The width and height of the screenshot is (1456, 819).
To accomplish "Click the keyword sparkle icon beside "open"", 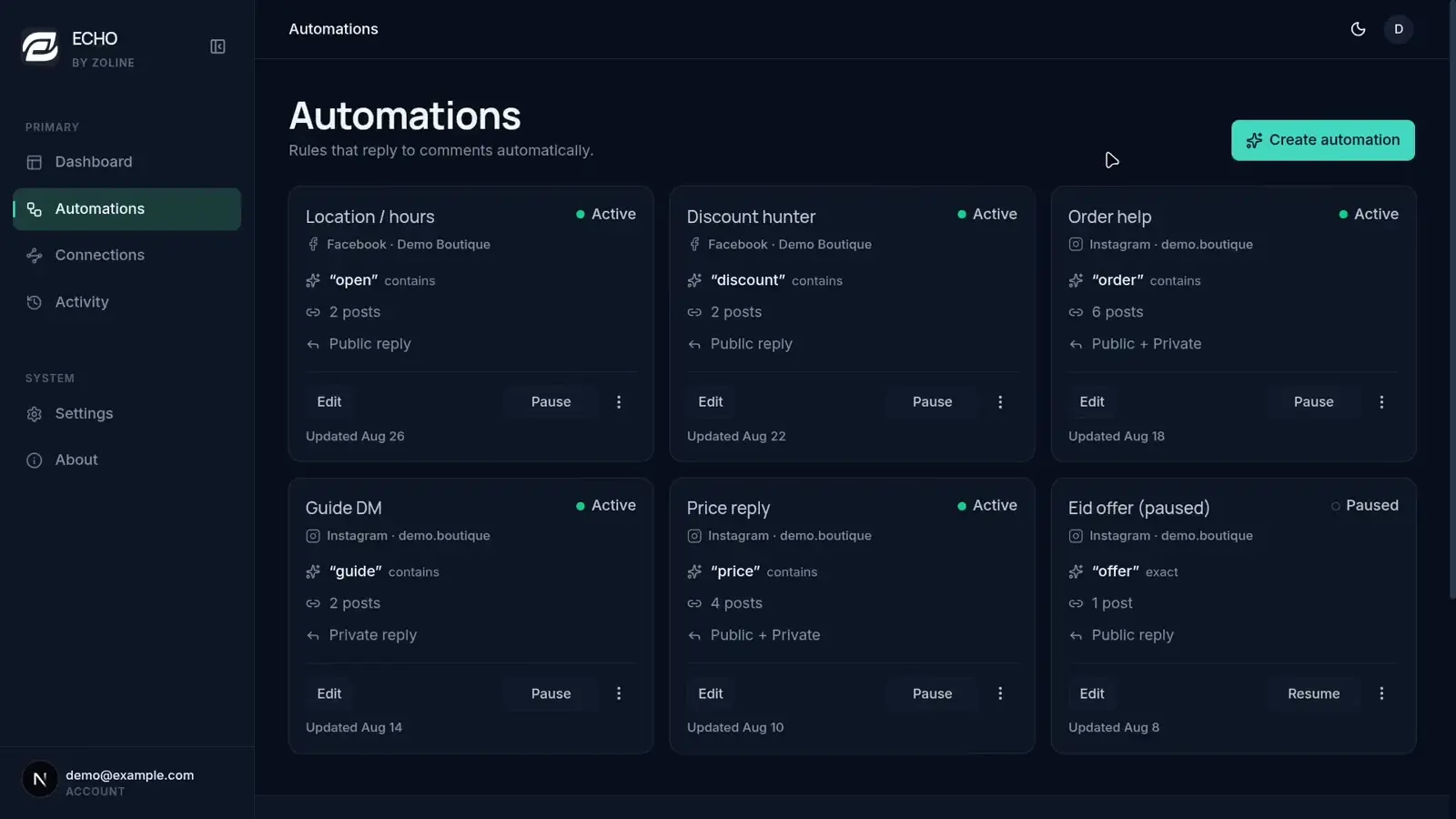I will (313, 280).
